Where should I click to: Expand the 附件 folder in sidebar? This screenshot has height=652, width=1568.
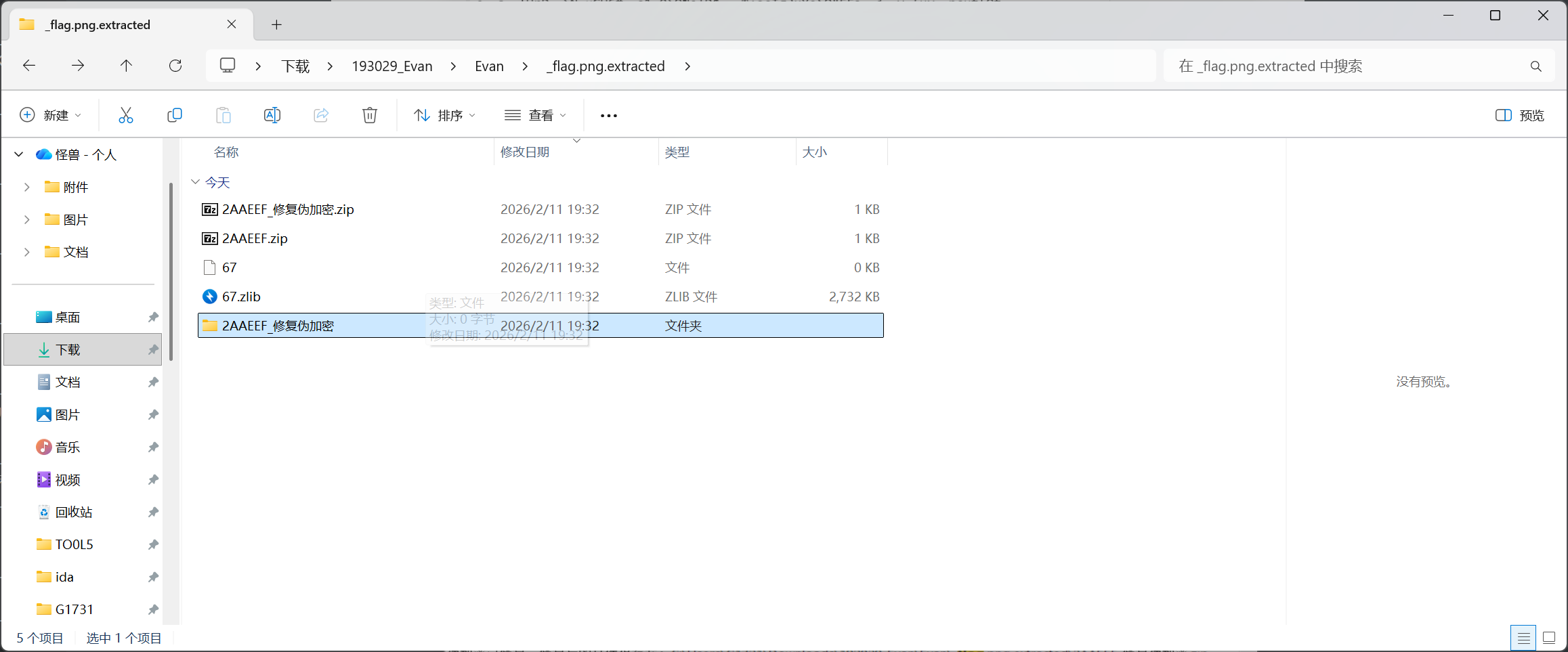(x=27, y=187)
